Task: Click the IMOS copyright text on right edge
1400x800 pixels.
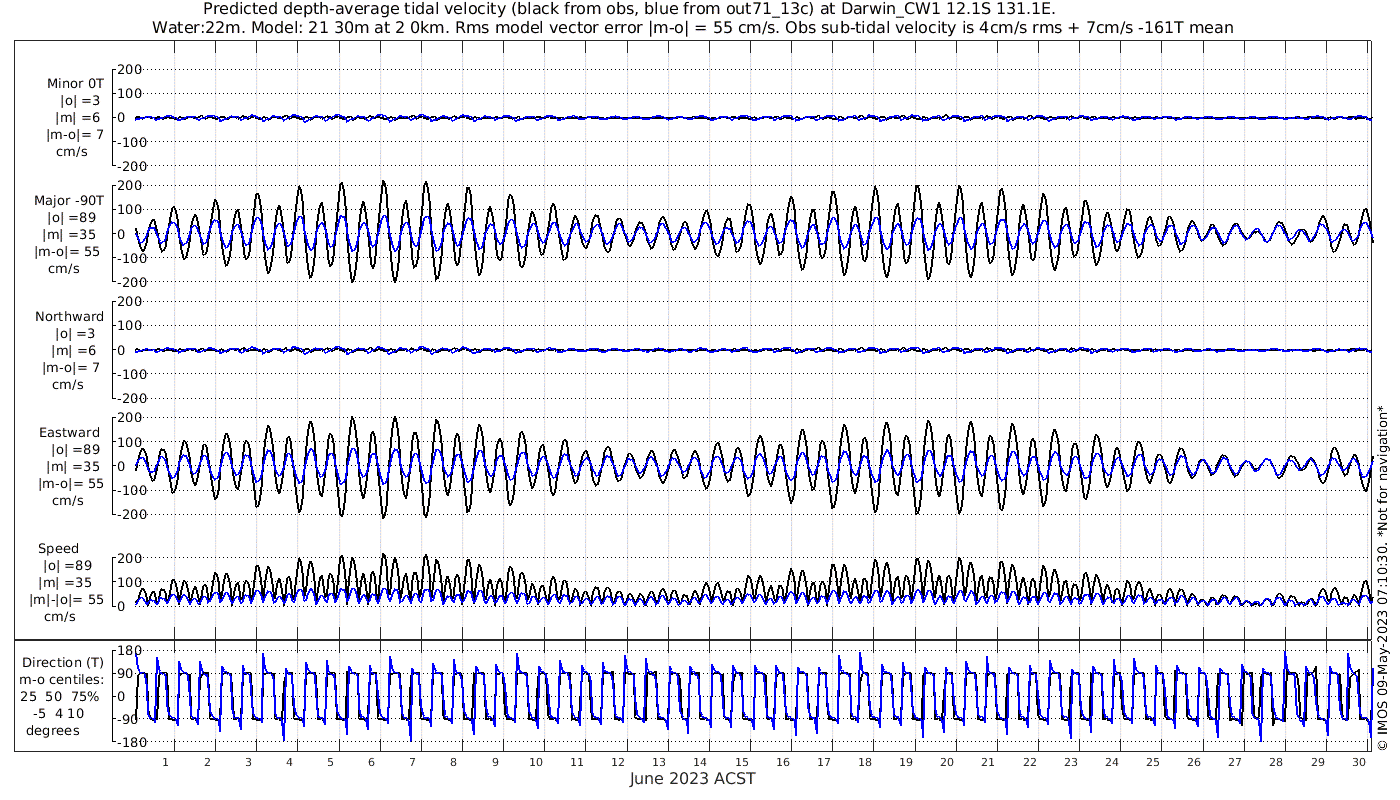Action: coord(1382,577)
